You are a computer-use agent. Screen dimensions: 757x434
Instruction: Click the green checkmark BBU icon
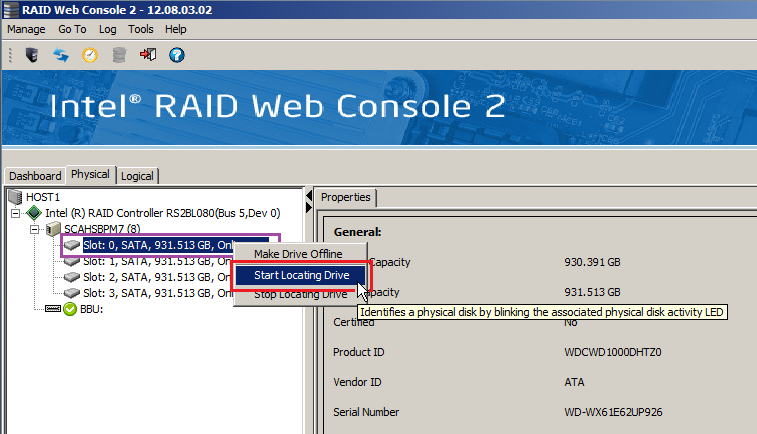click(70, 309)
